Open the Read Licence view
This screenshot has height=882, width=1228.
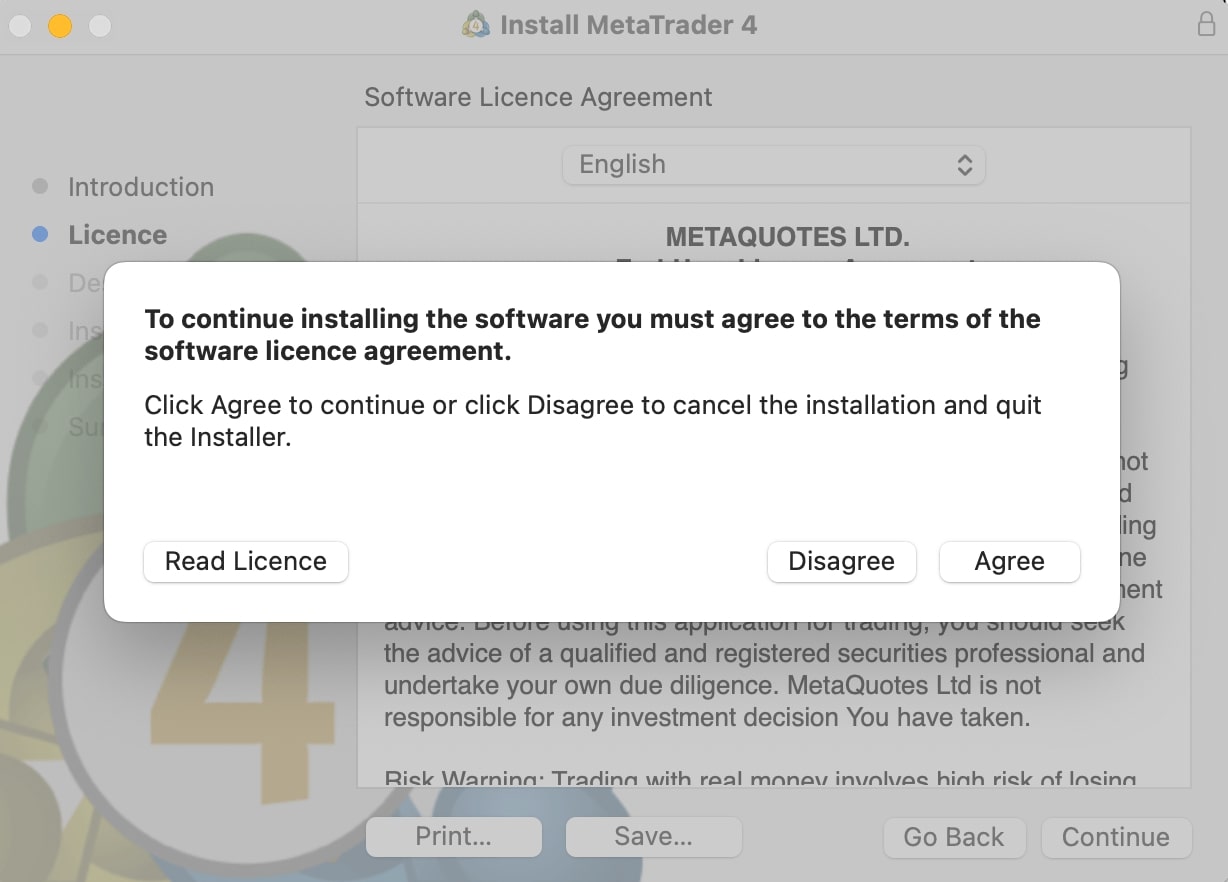[245, 561]
